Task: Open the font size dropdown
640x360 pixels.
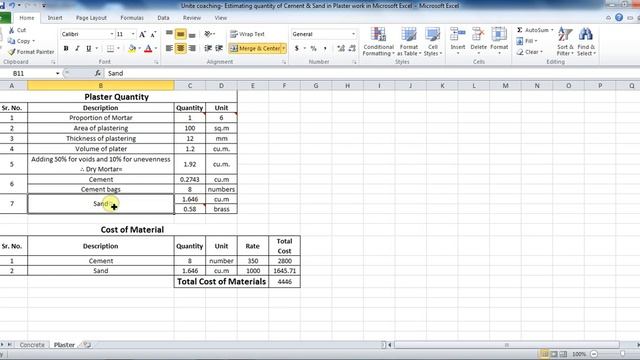Action: coord(133,34)
